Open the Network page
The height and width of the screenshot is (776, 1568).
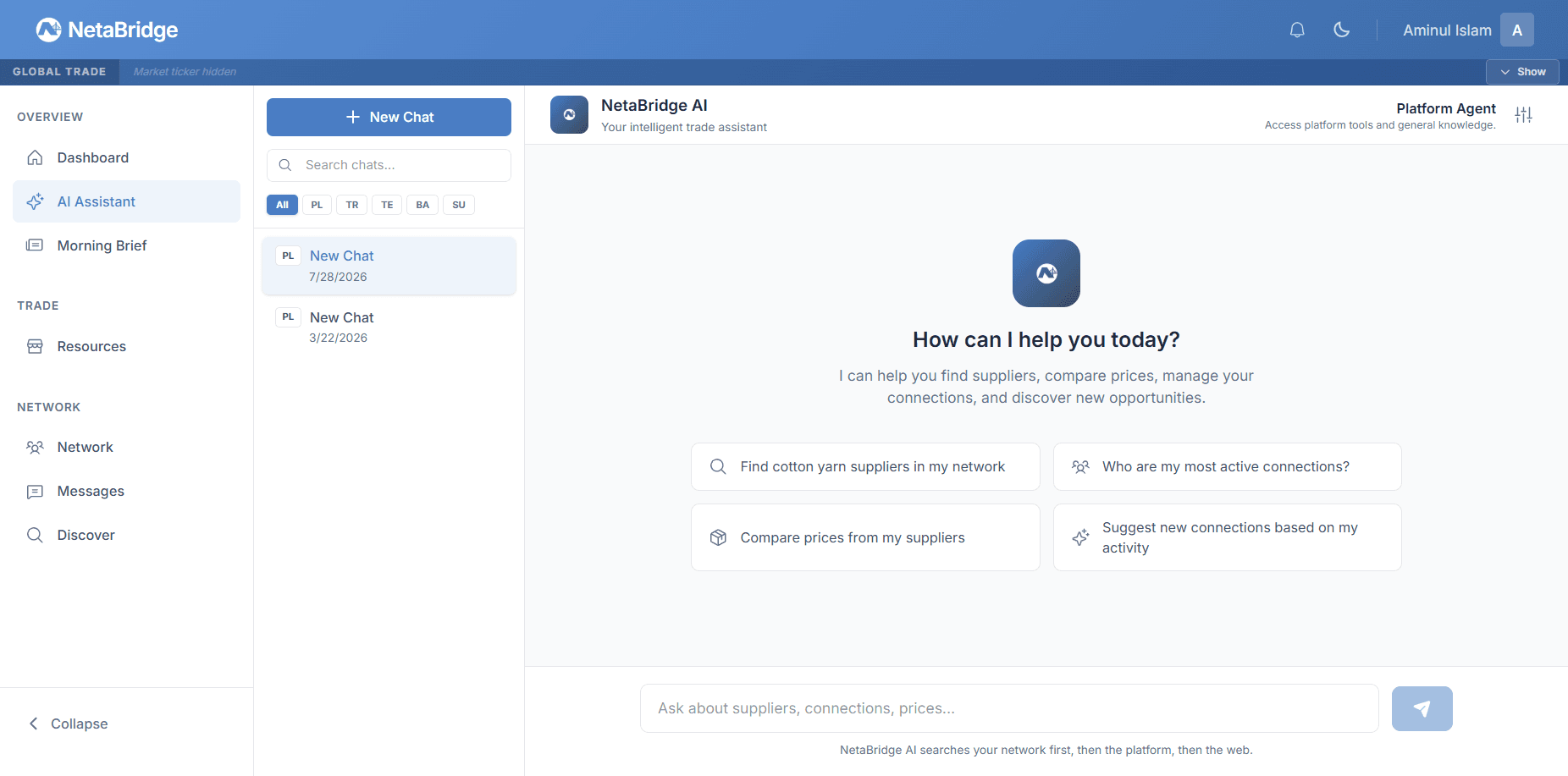[x=127, y=447]
